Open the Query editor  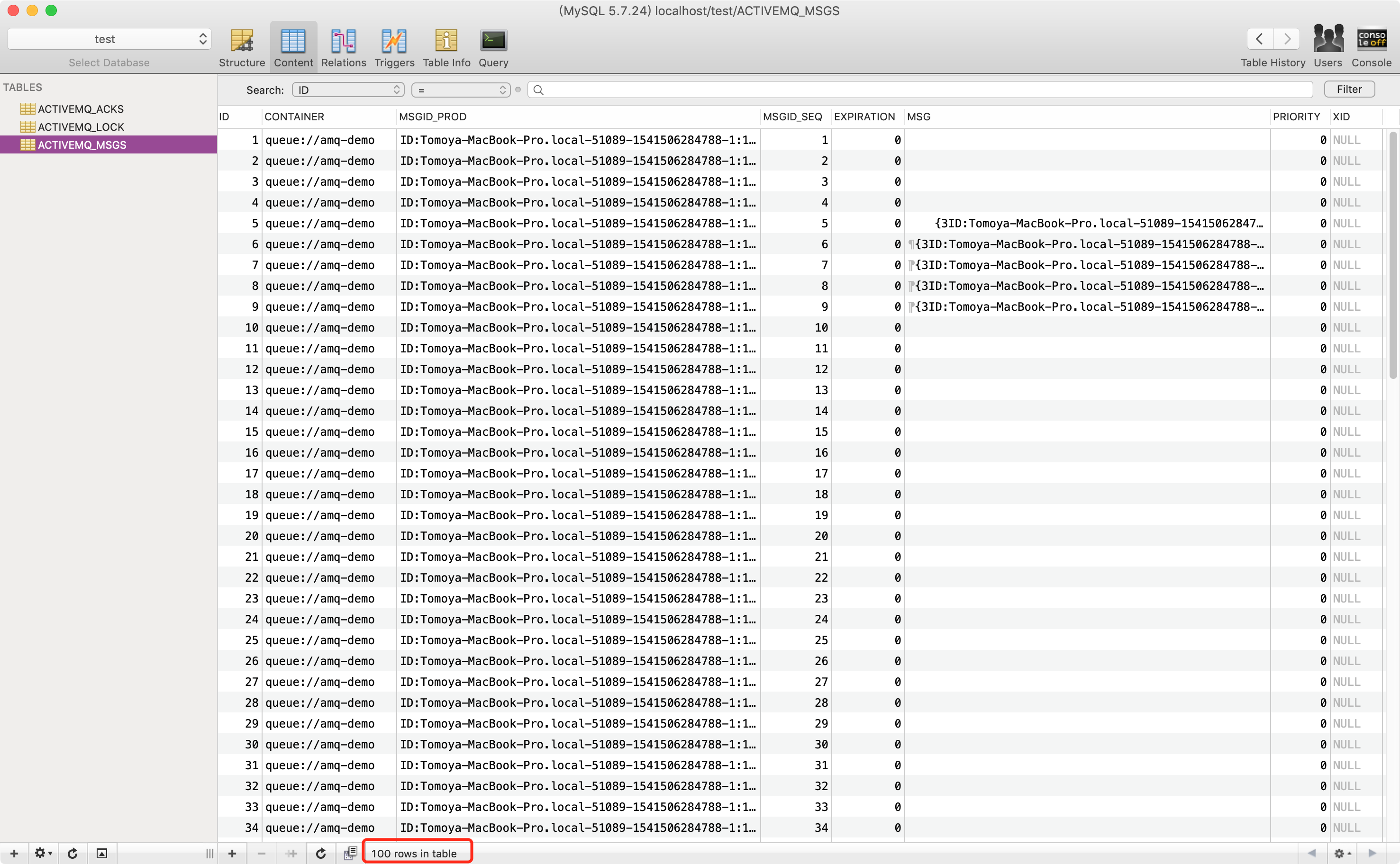tap(493, 48)
